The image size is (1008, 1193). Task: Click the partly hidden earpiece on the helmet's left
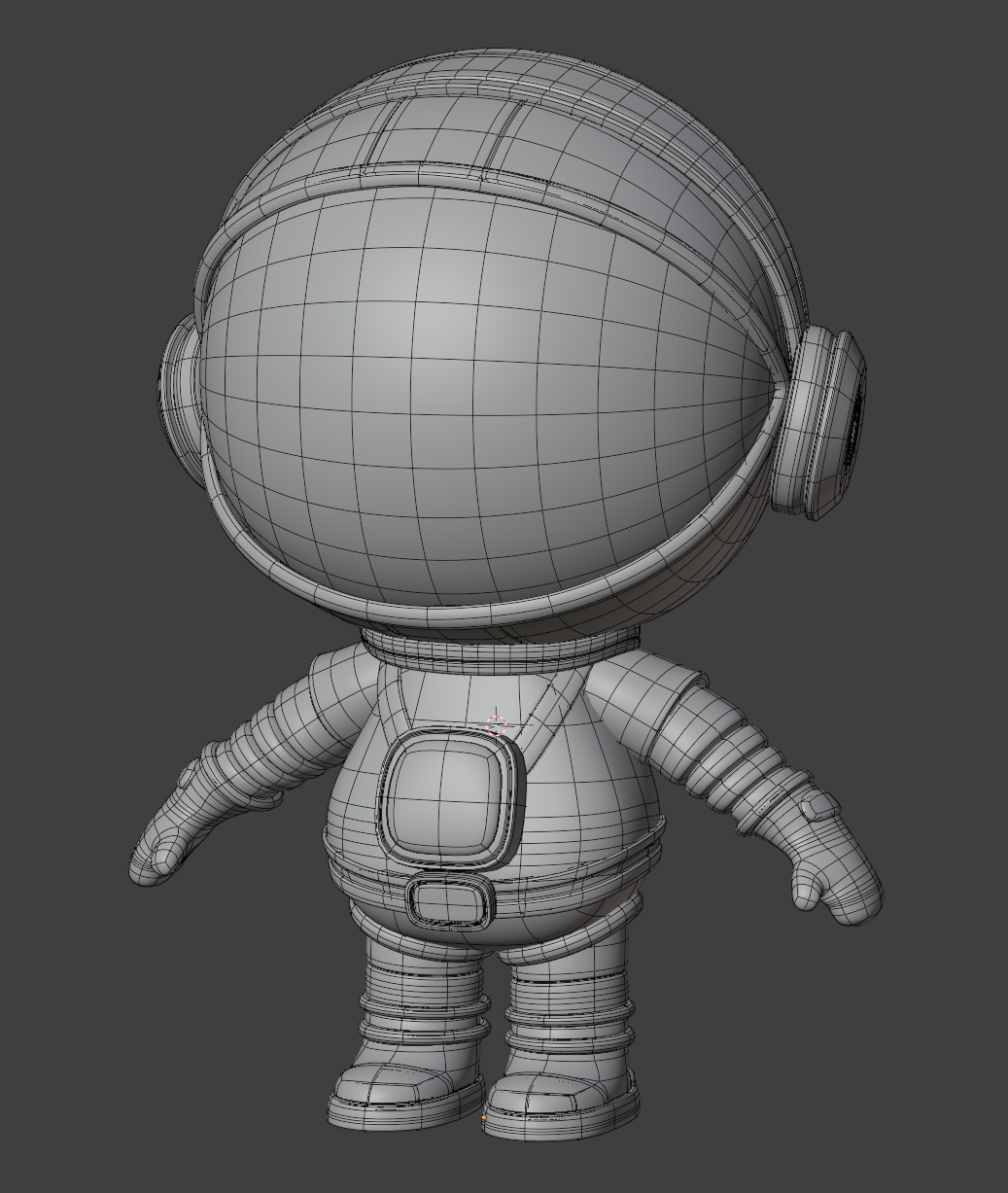coord(178,389)
